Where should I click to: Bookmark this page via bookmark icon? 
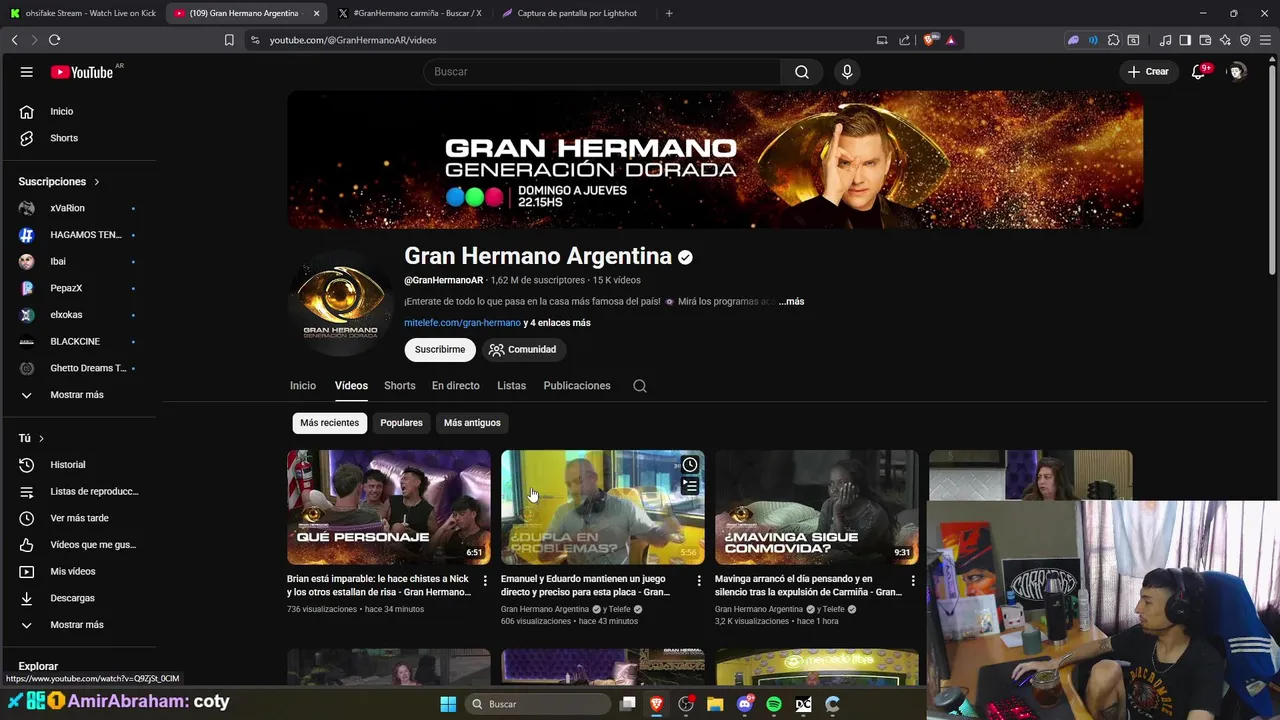click(229, 40)
